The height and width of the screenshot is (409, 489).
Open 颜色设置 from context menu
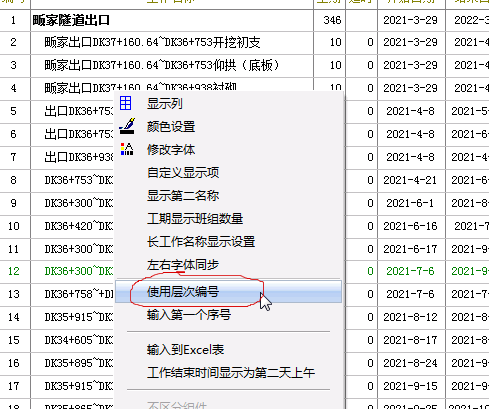pos(229,126)
